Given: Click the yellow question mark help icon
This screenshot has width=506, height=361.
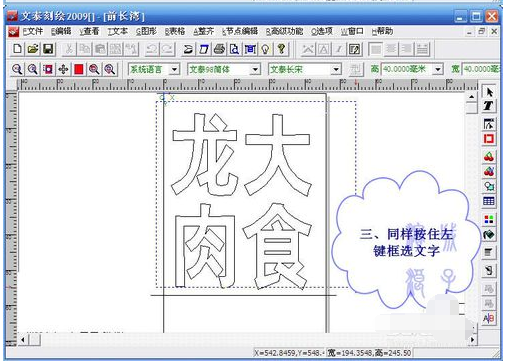Looking at the screenshot, I should [x=281, y=49].
